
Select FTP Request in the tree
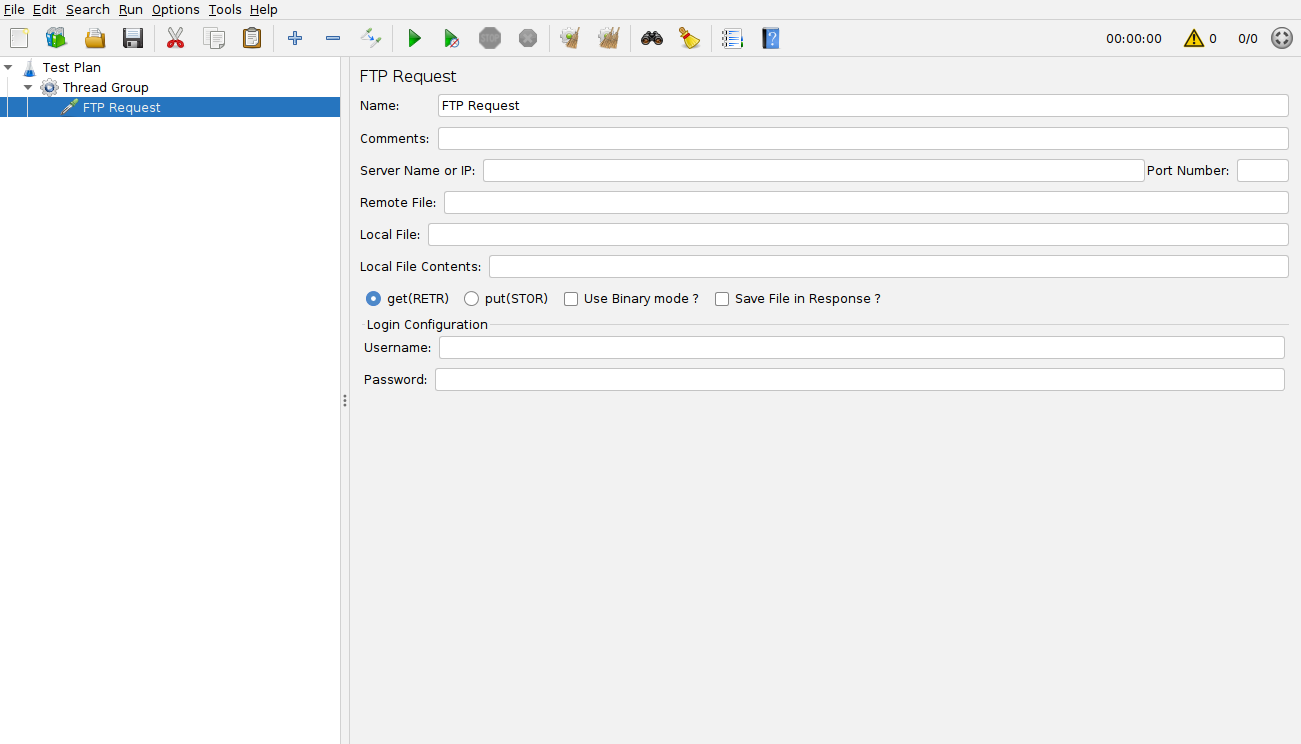[122, 107]
